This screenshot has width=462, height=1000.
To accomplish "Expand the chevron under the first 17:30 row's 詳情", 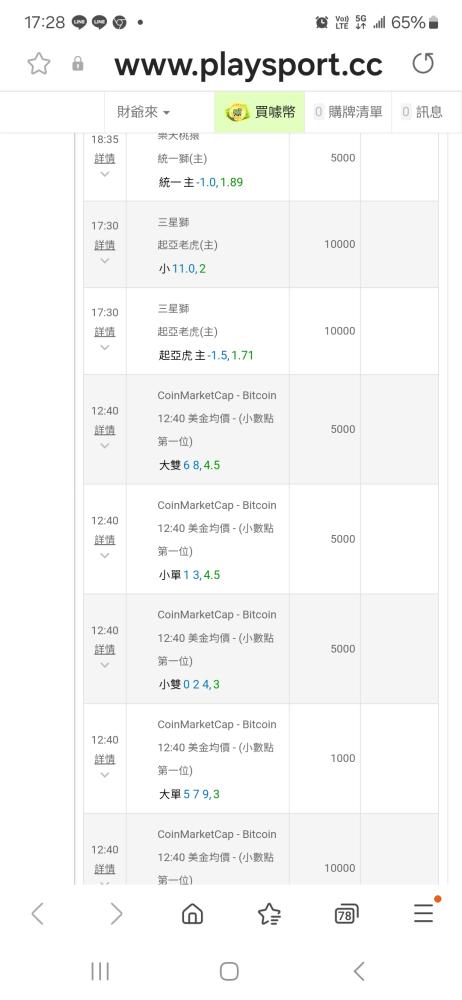I will point(105,260).
